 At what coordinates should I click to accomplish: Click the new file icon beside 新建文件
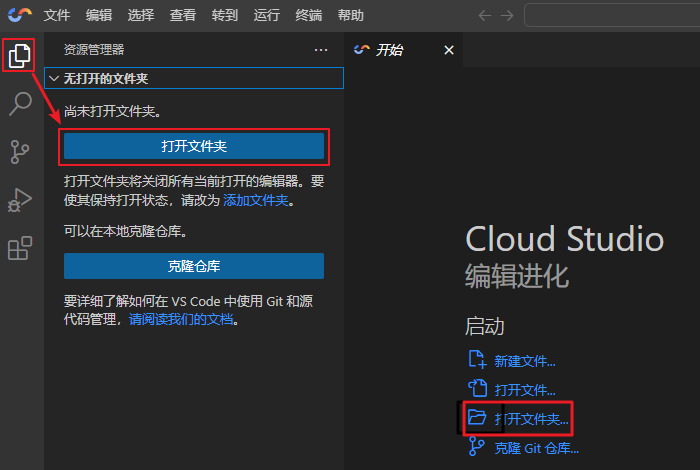point(477,360)
